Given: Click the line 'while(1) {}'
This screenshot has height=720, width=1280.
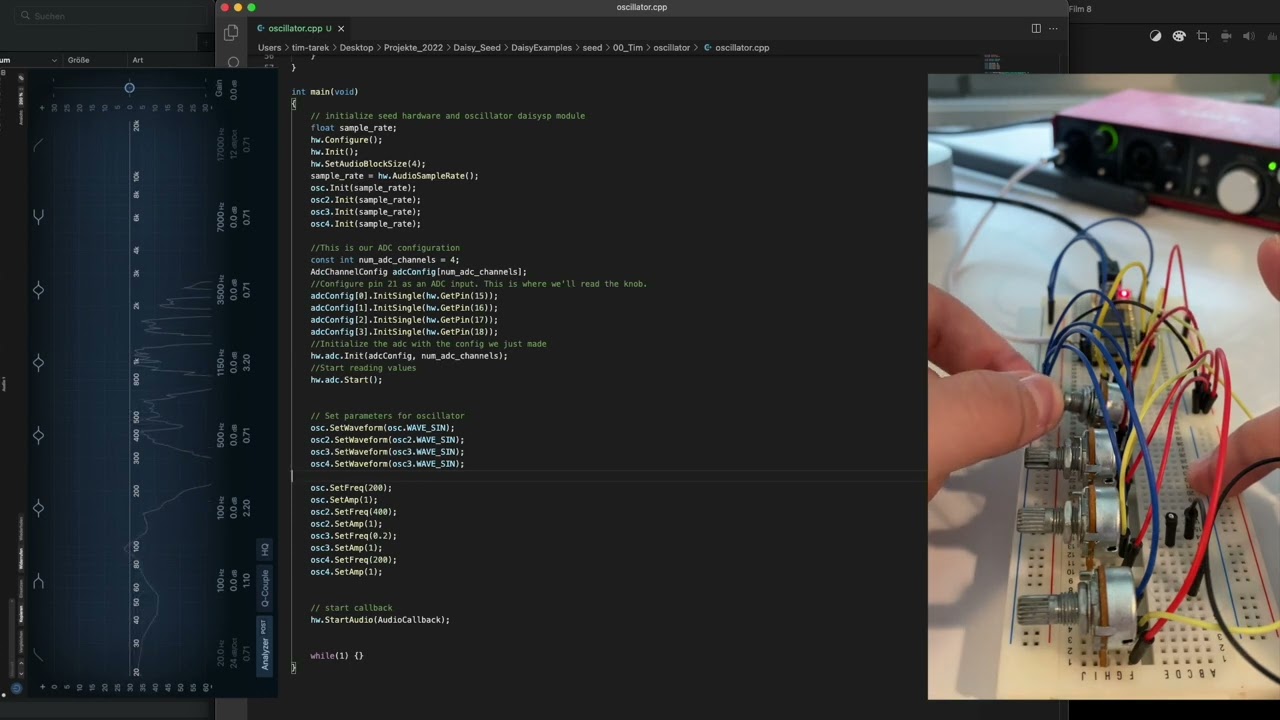Looking at the screenshot, I should tap(337, 656).
